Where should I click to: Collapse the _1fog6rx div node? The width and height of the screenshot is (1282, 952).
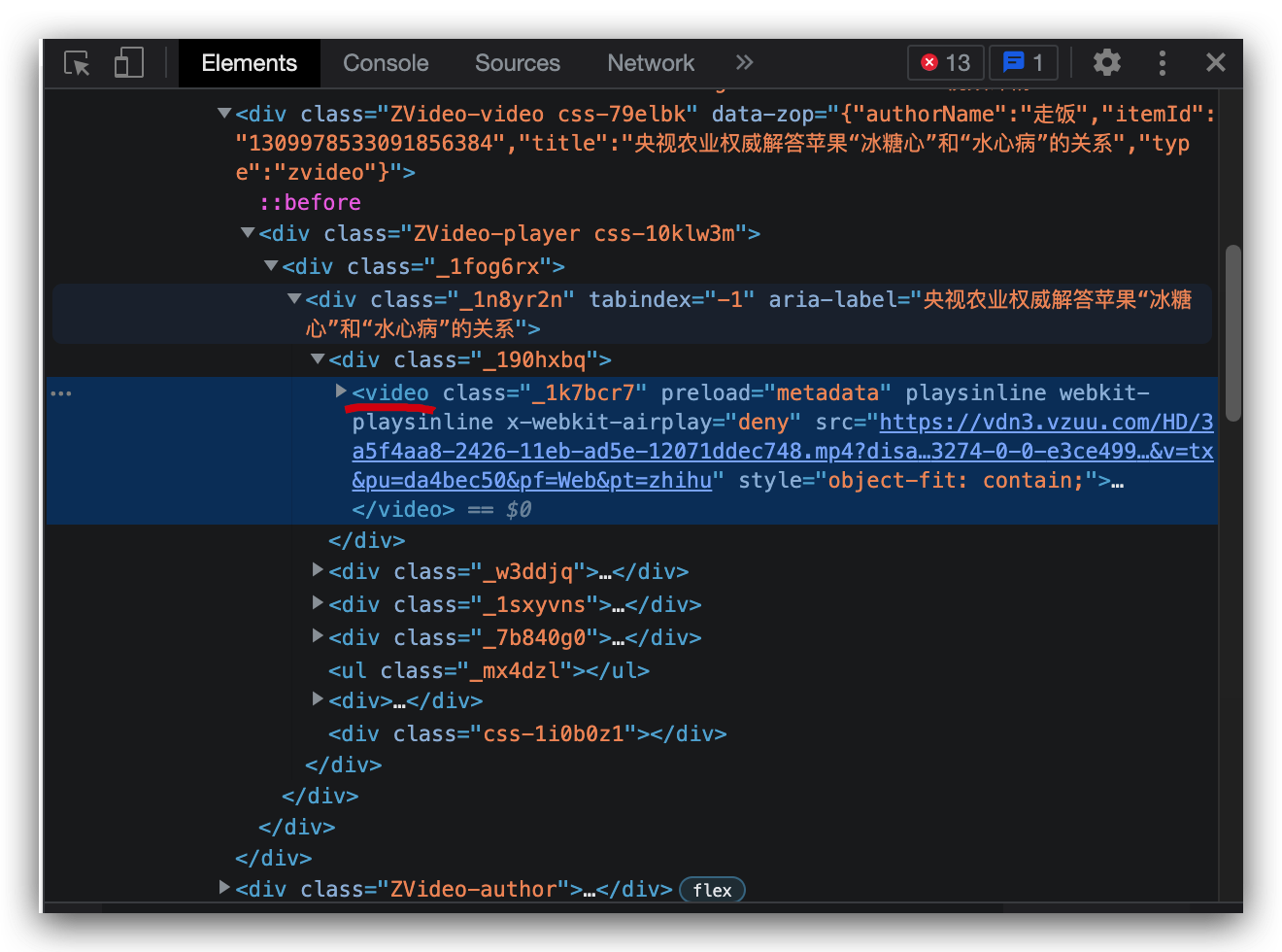(271, 266)
